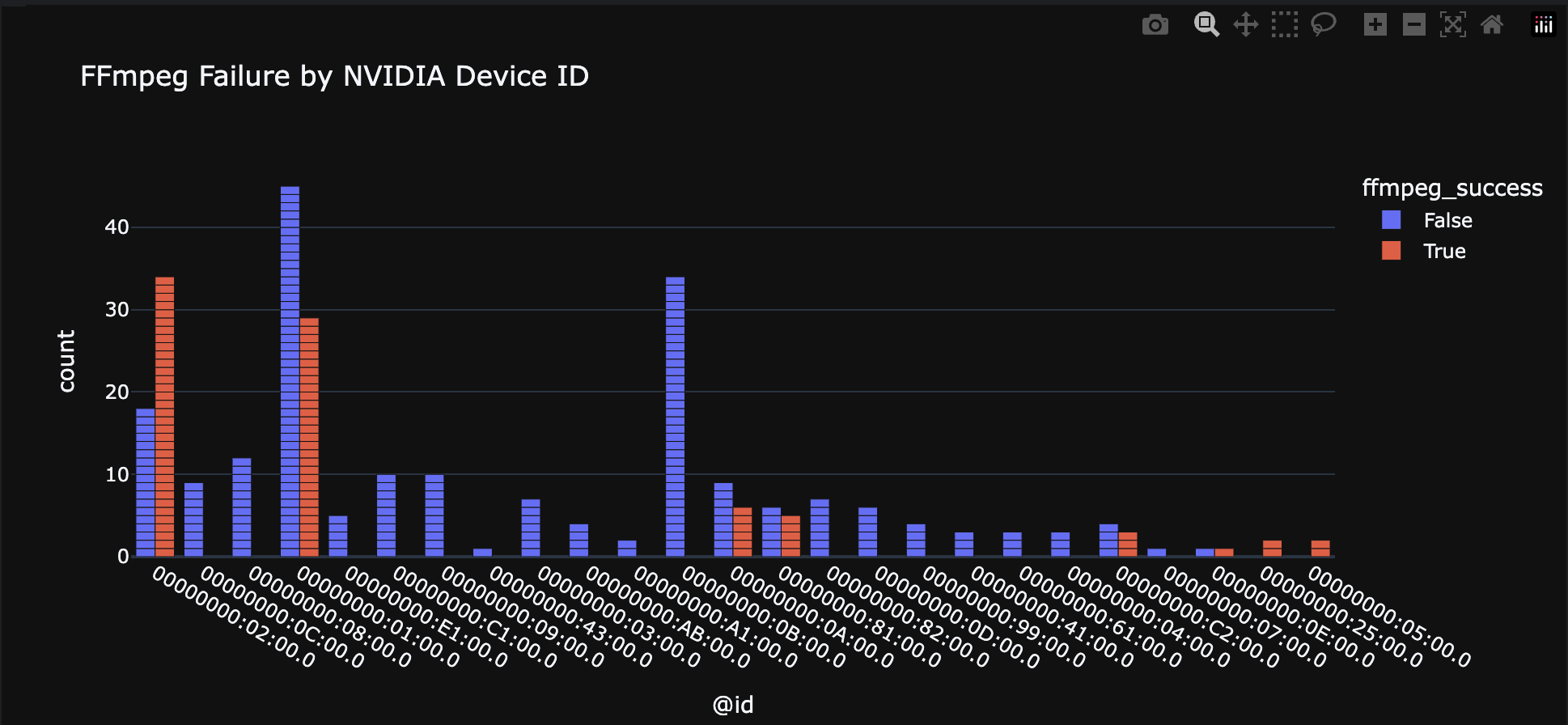Click the x-axis label '00000000:61:00.0'
The image size is (1568, 725).
click(x=1101, y=617)
